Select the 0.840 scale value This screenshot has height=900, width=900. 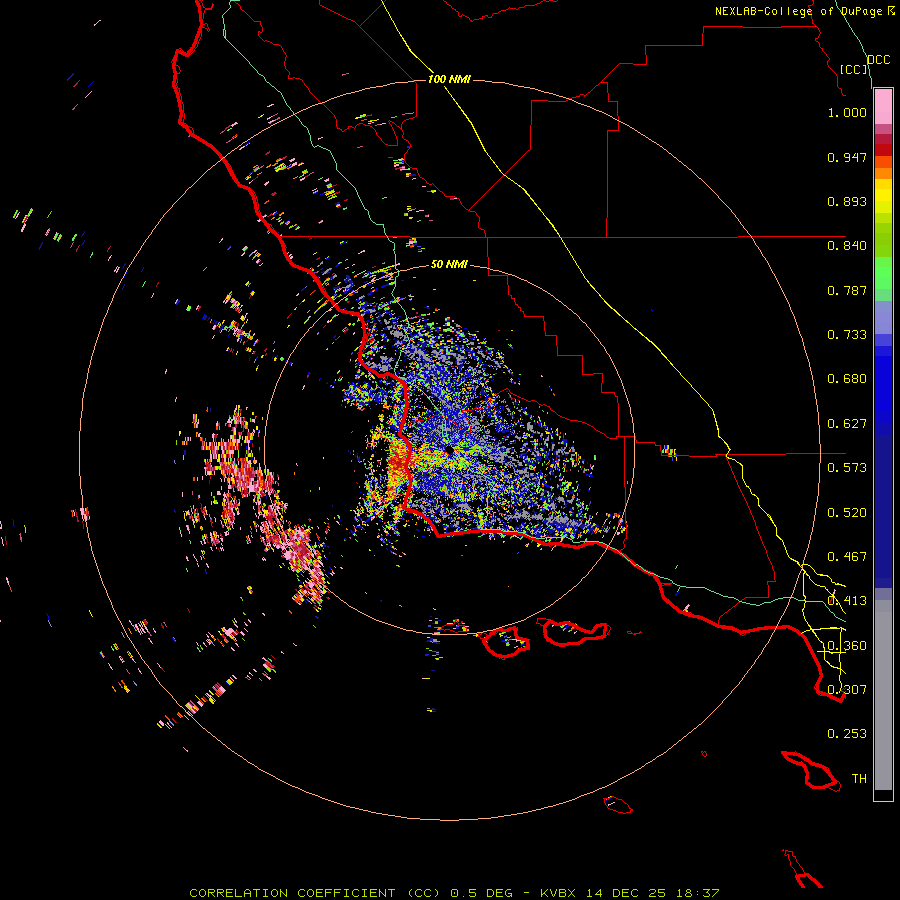tap(847, 246)
